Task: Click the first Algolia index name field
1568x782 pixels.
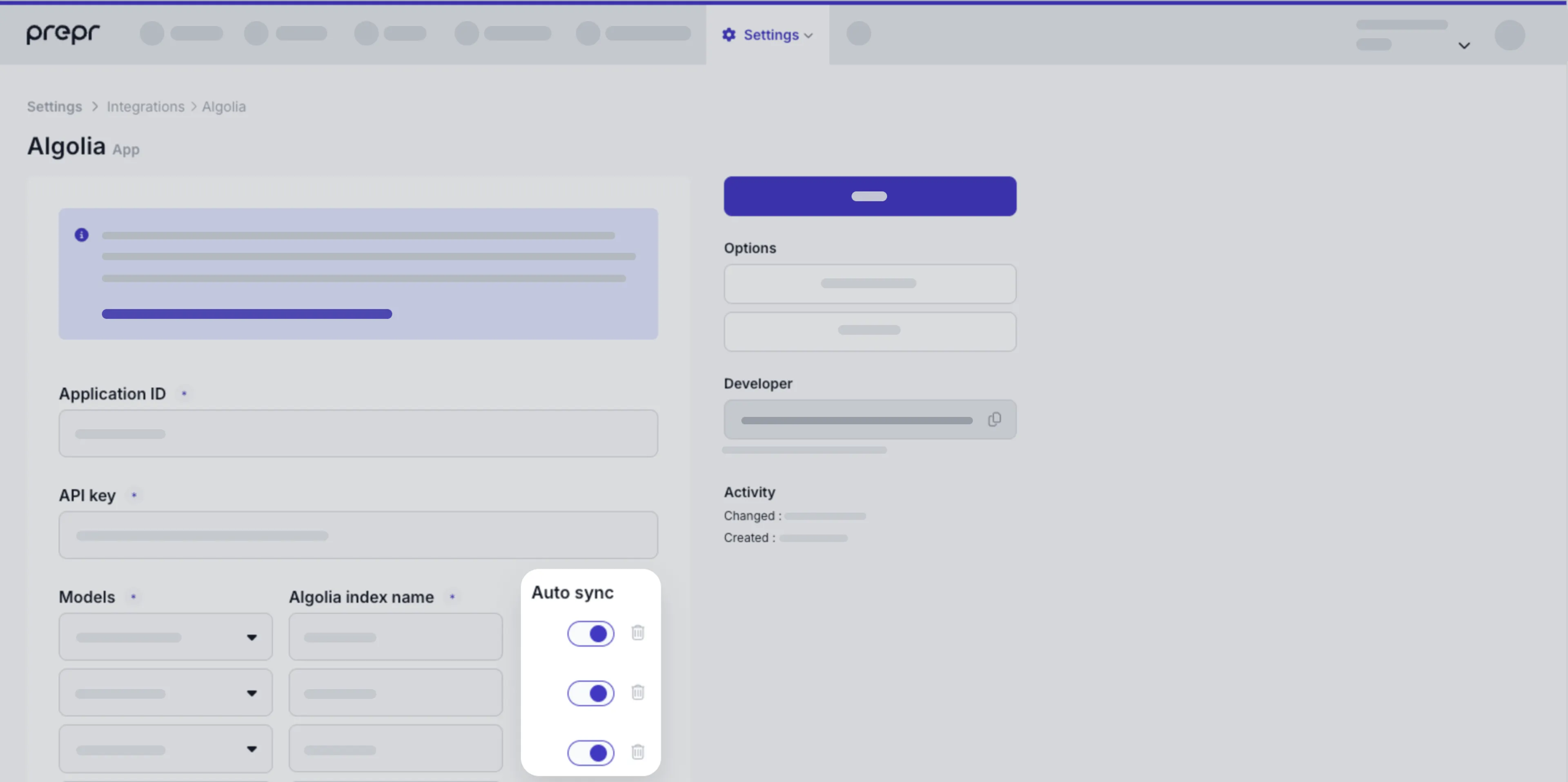Action: point(396,637)
